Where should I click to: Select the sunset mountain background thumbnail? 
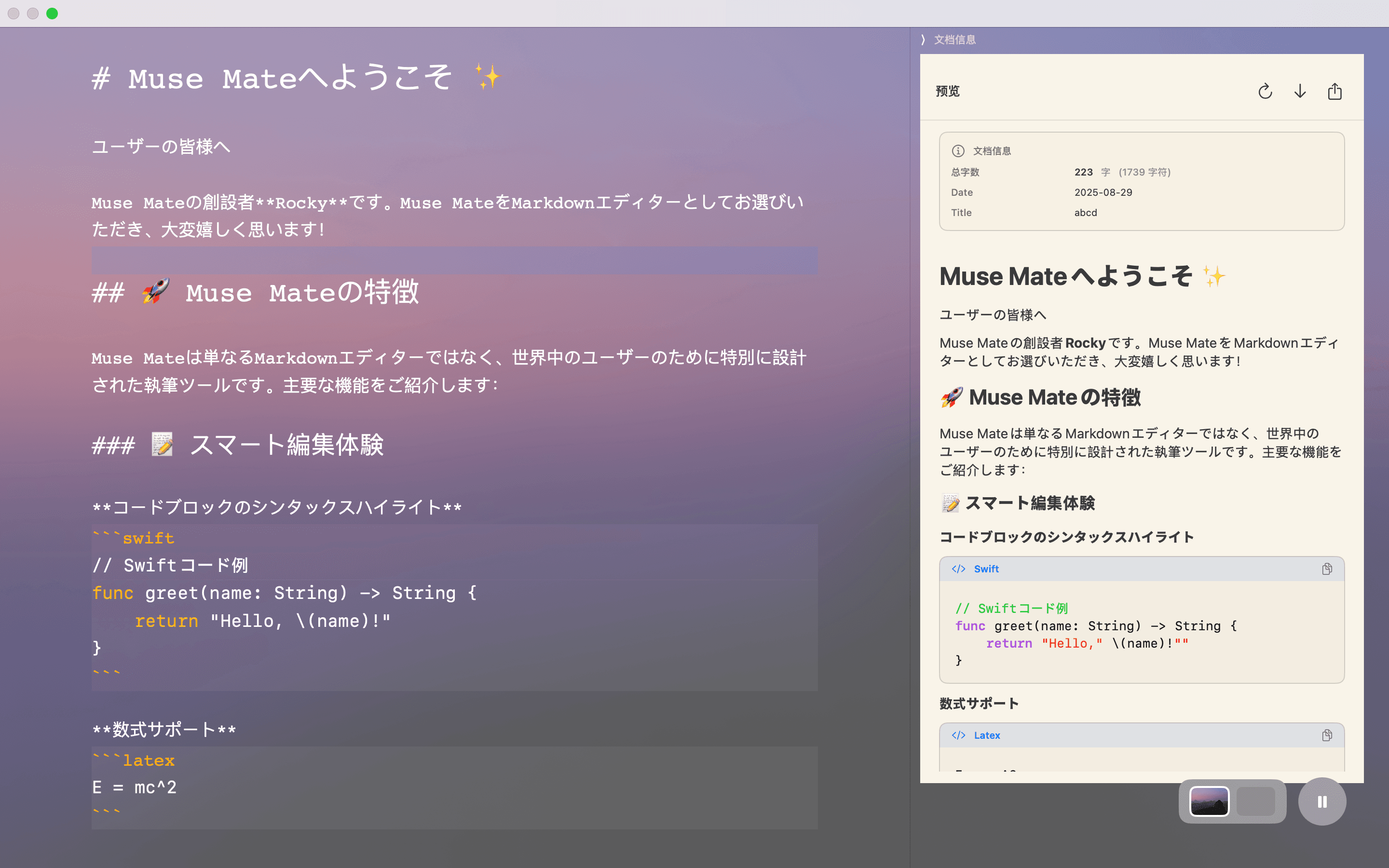click(1210, 801)
